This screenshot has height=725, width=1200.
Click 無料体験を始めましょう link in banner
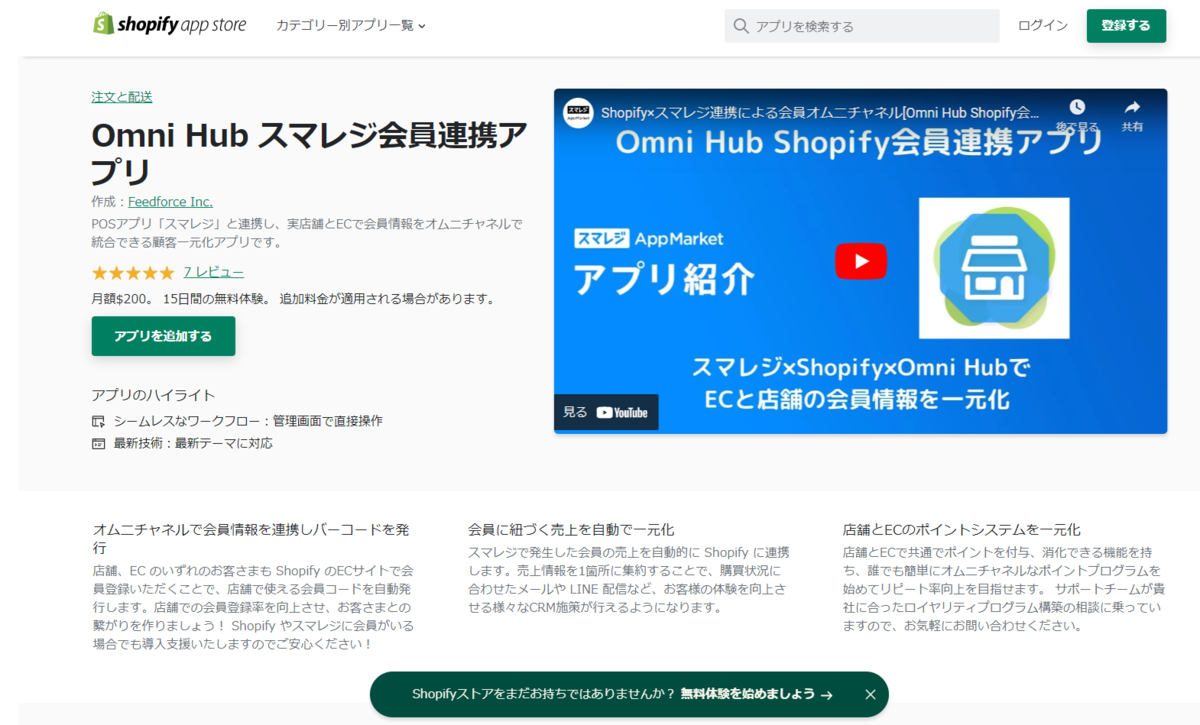click(x=756, y=694)
